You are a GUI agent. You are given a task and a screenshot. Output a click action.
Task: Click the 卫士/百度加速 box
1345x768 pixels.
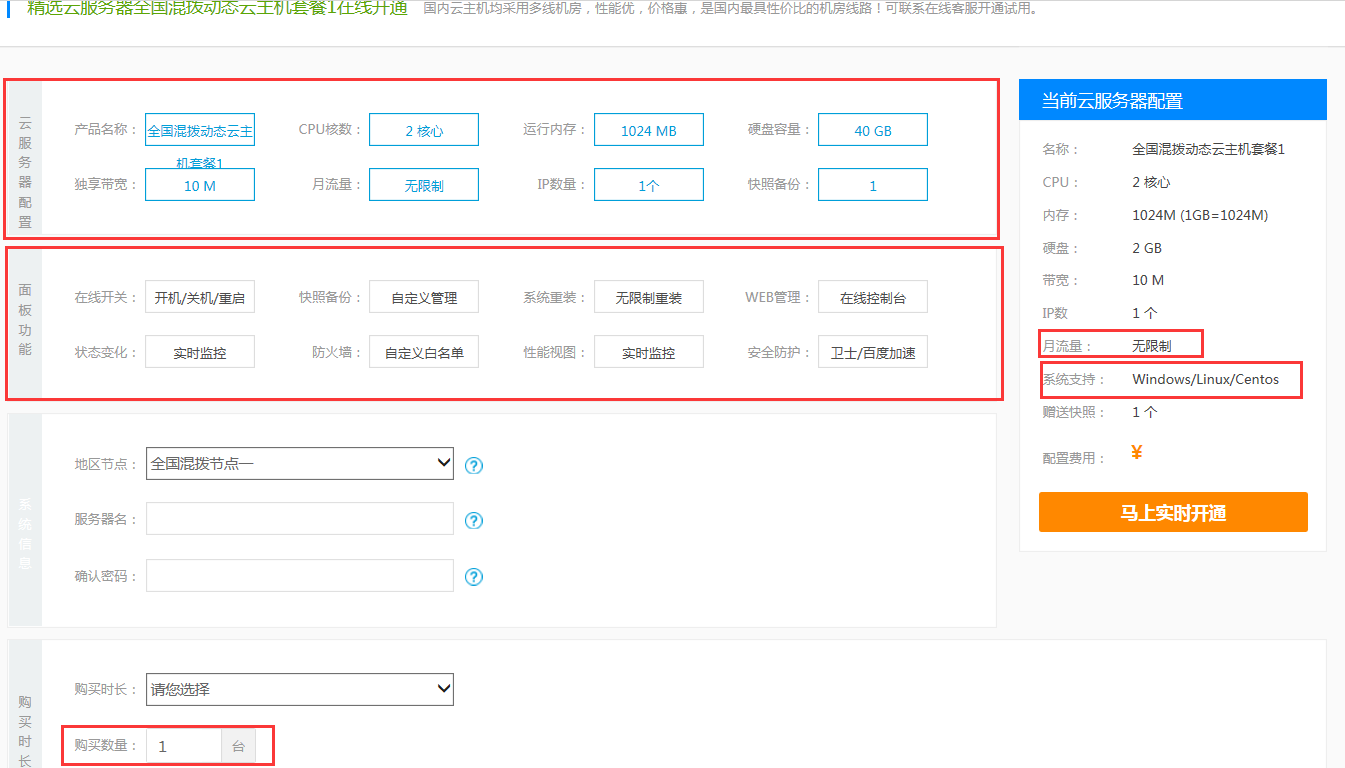pos(873,352)
